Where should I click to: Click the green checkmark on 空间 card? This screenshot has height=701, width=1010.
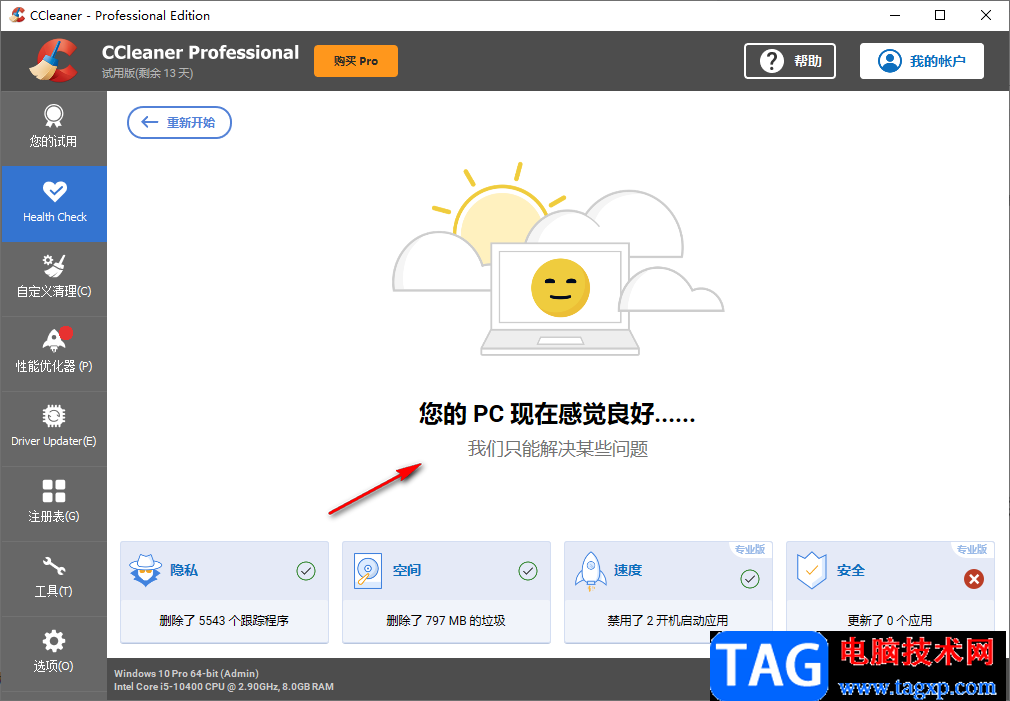(x=528, y=571)
